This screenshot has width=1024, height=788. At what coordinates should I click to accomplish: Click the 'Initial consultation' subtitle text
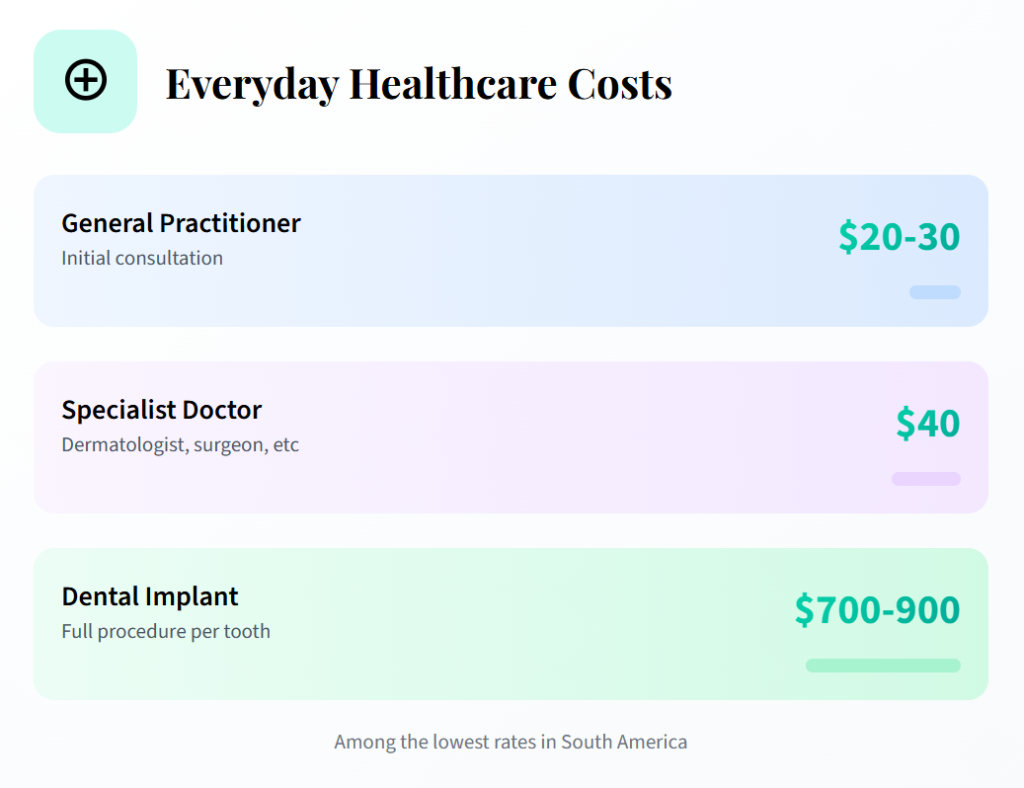(142, 258)
